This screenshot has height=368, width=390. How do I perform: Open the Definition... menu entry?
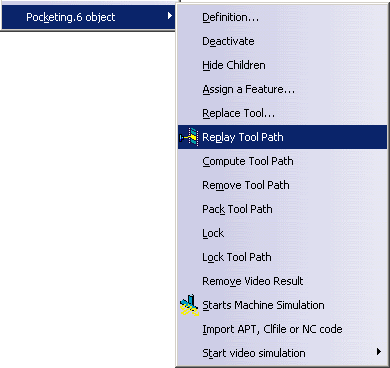(x=230, y=17)
